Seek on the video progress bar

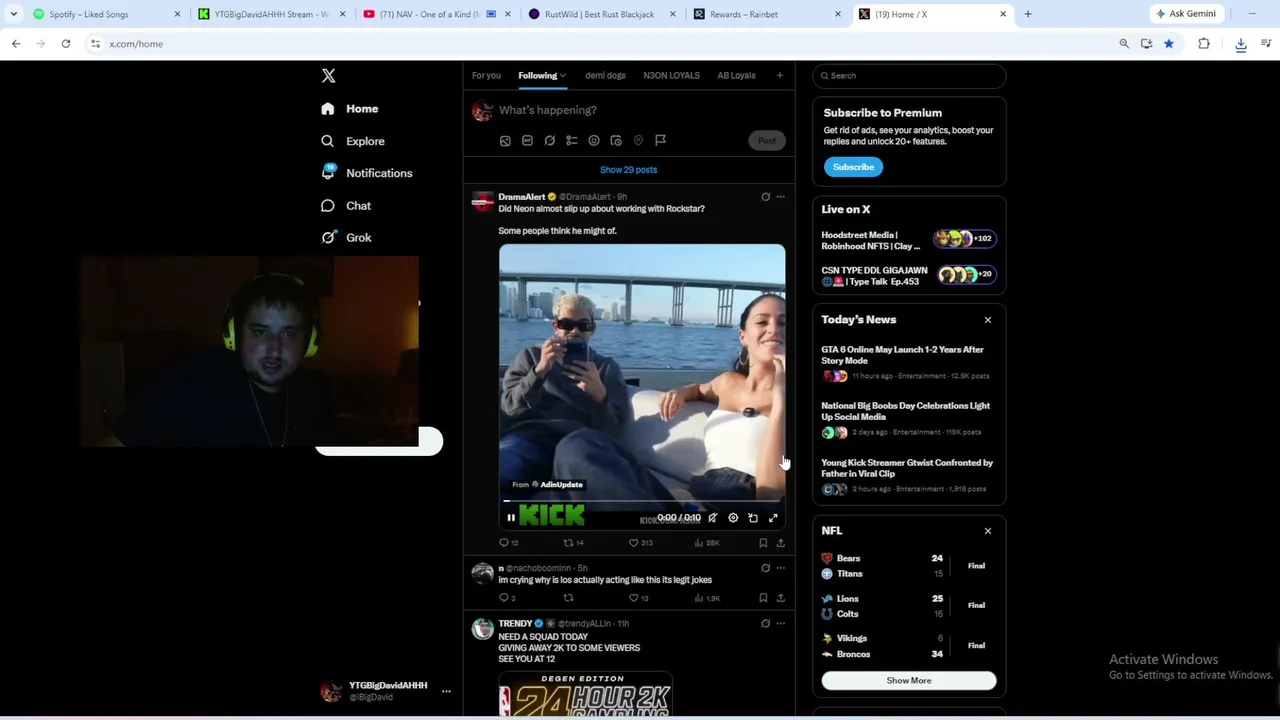pyautogui.click(x=642, y=500)
